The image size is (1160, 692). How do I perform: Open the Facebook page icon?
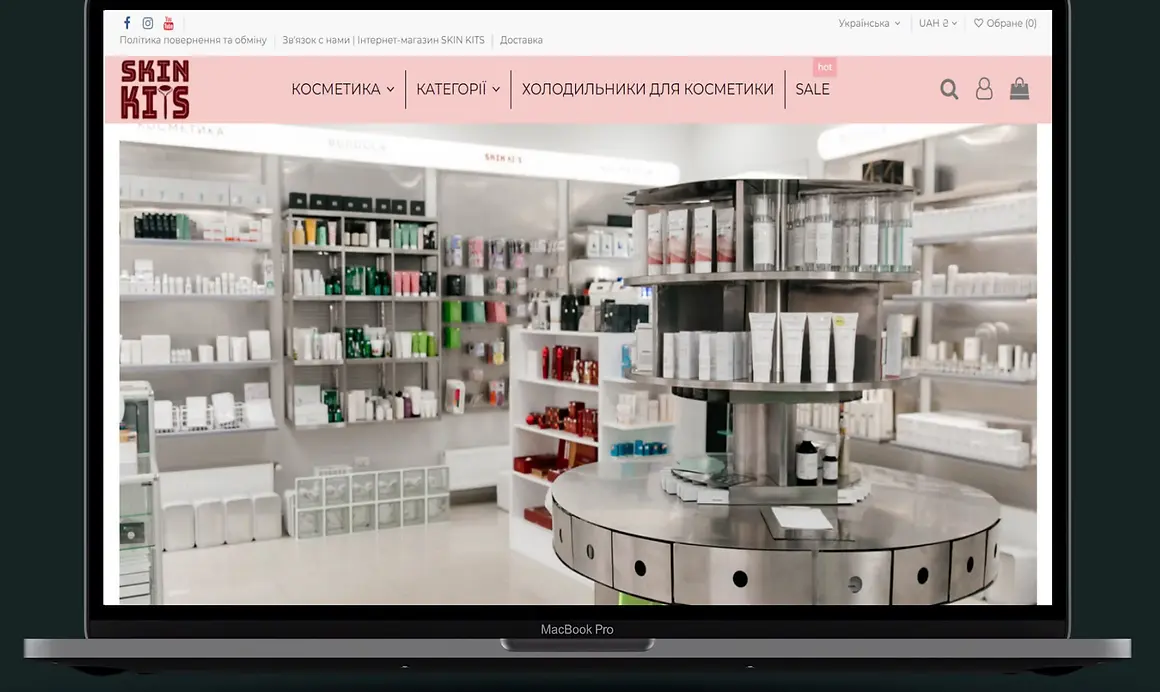(127, 23)
